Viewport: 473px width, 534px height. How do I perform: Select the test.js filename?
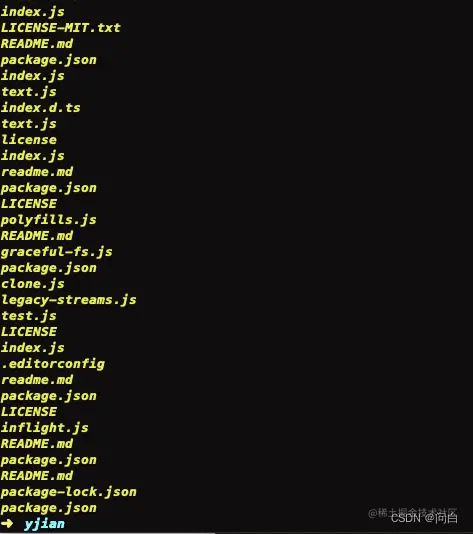point(29,316)
